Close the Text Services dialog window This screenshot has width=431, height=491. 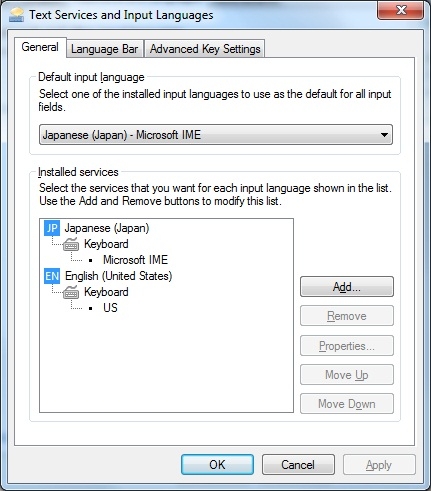click(x=401, y=10)
